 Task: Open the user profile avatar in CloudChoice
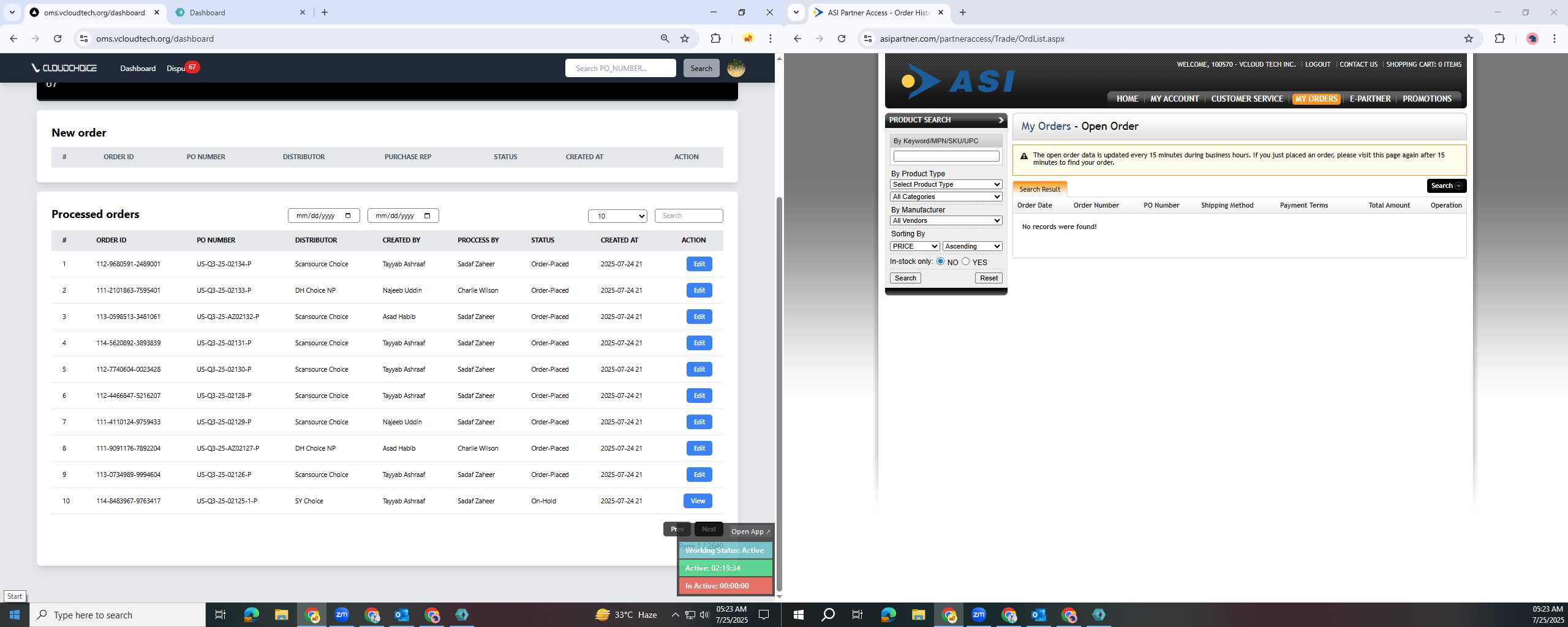click(736, 68)
